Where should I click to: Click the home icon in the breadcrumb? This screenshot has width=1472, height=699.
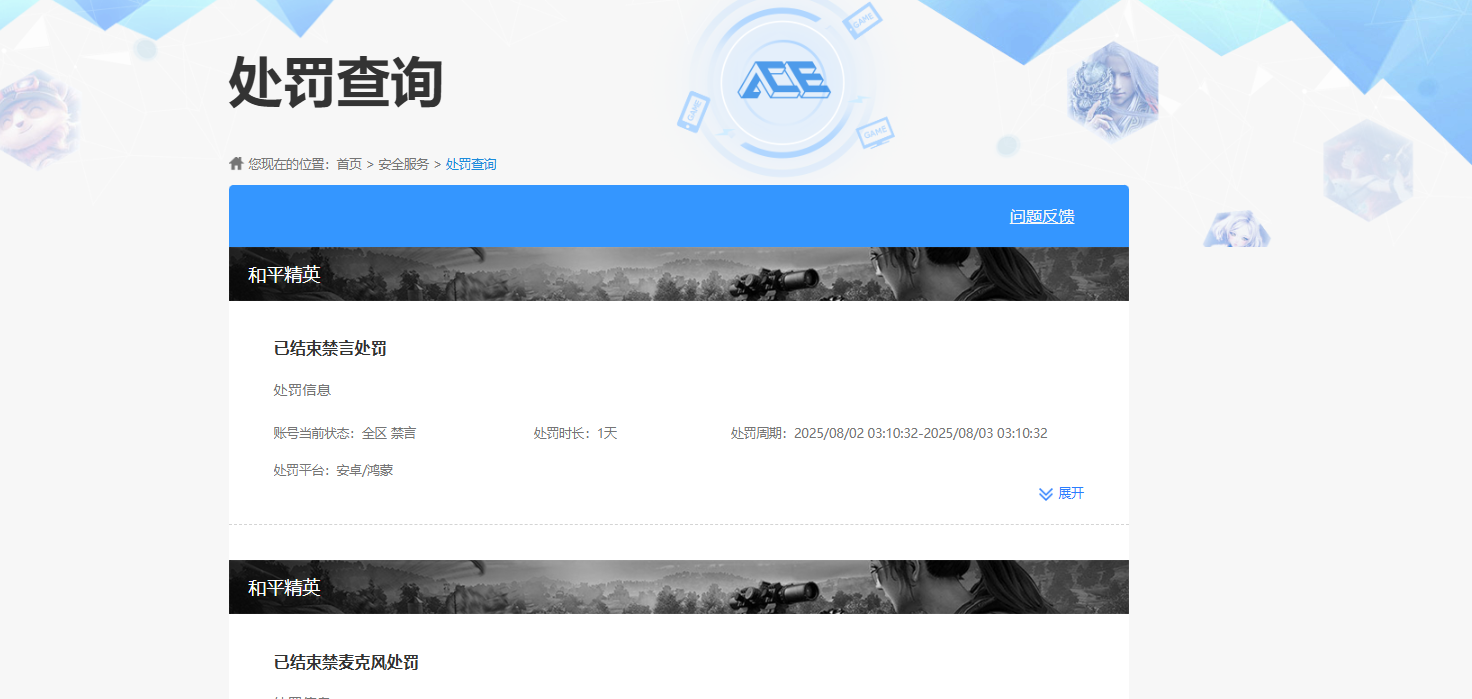tap(236, 163)
